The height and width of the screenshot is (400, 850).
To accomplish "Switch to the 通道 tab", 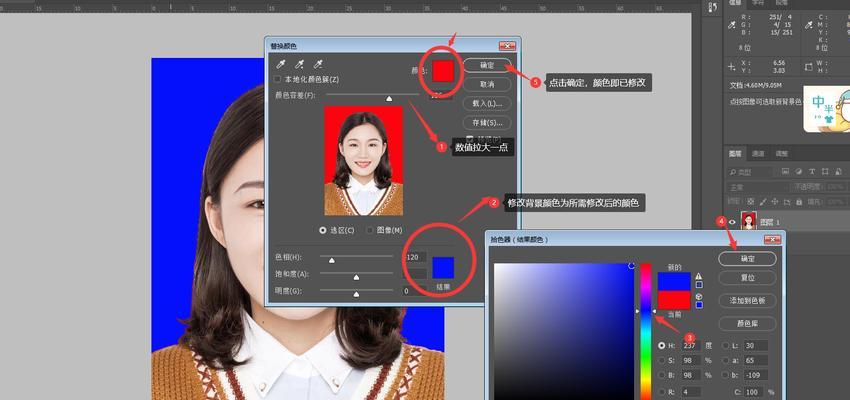I will tap(757, 154).
